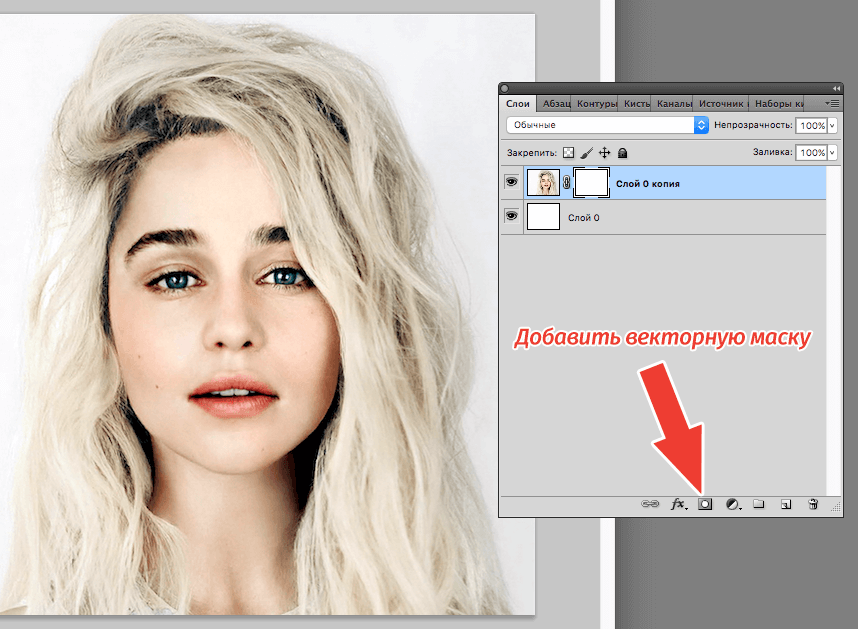This screenshot has width=858, height=629.
Task: Hide the Слой 0 копия layer
Action: 511,183
